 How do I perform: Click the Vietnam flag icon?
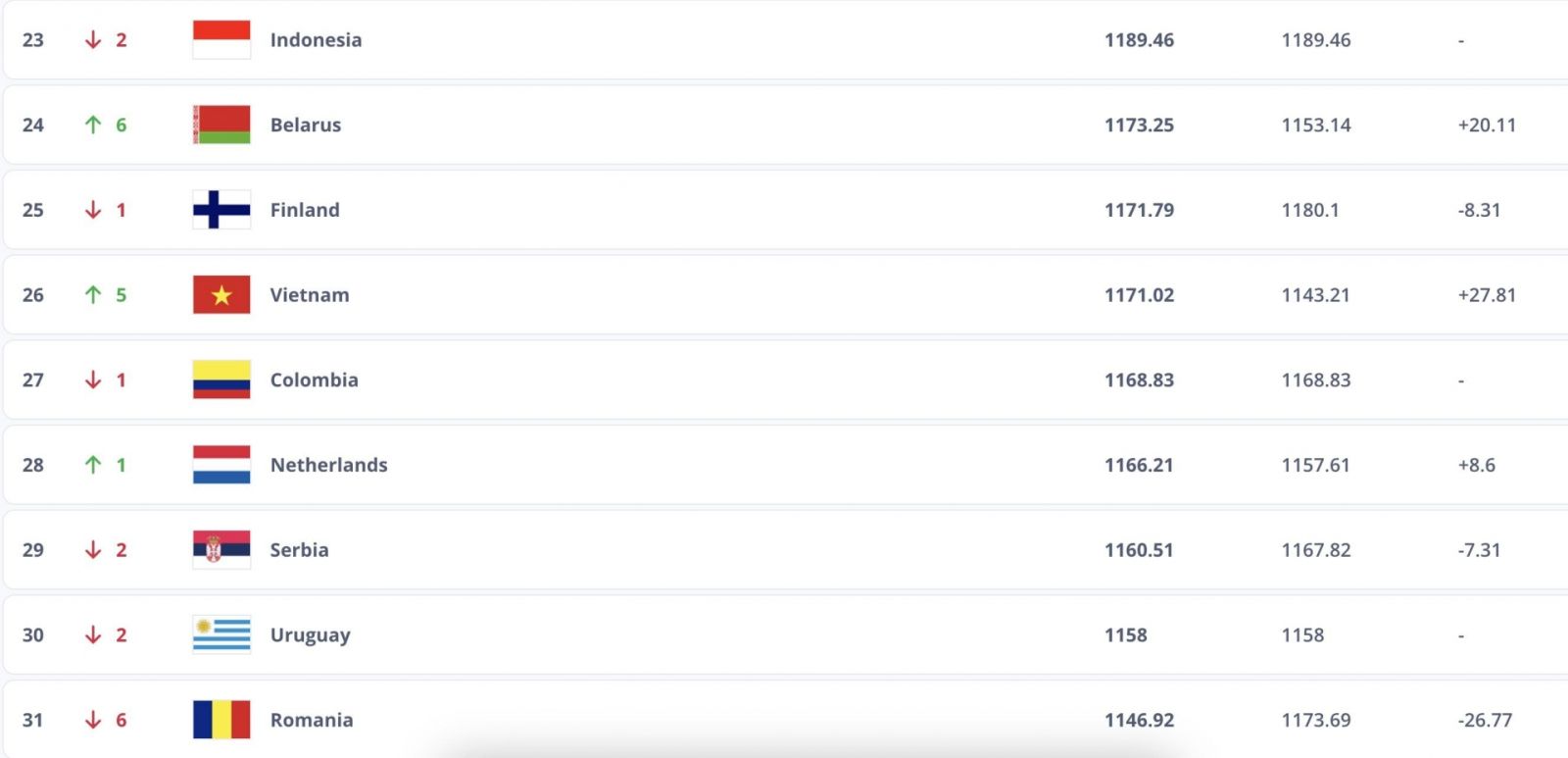pyautogui.click(x=221, y=294)
